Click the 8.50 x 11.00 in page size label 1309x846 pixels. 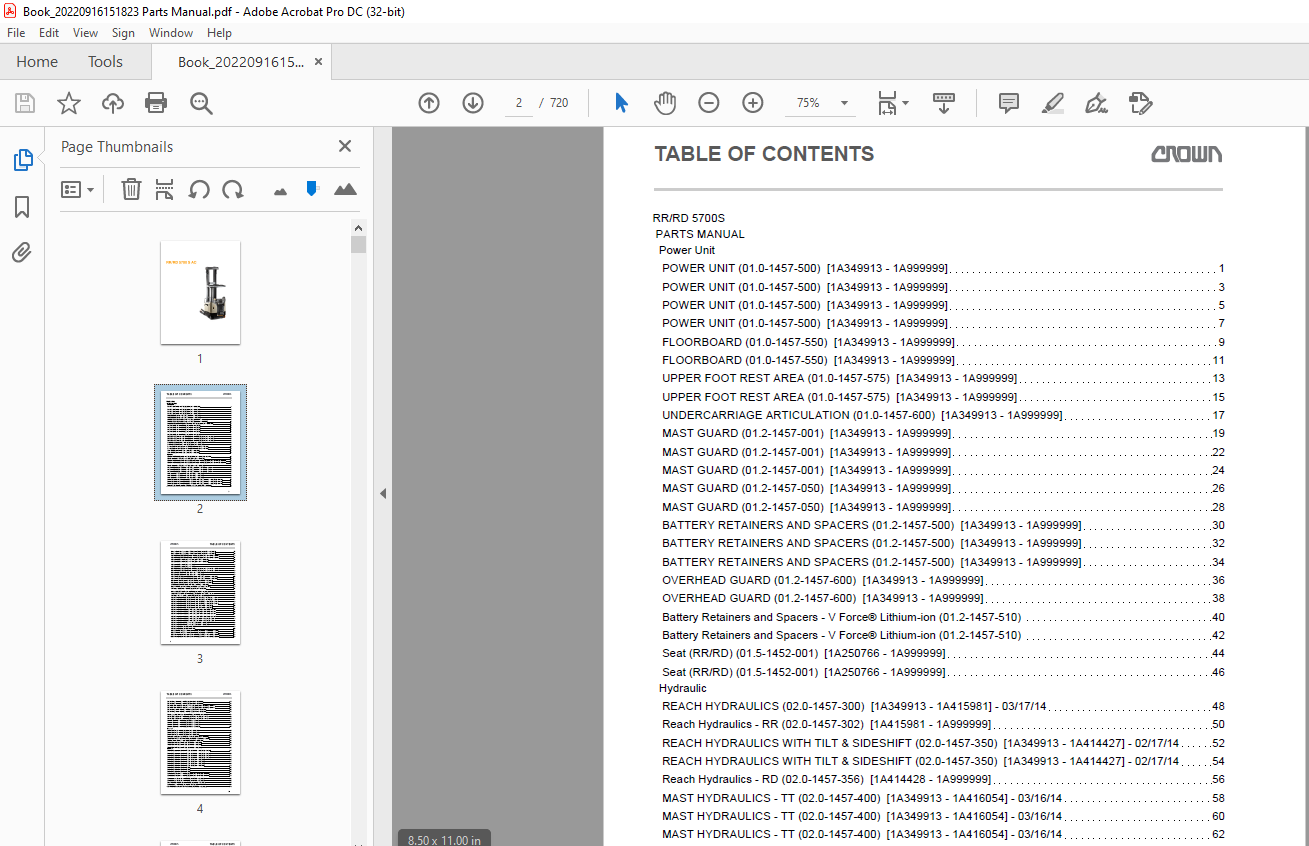point(444,839)
